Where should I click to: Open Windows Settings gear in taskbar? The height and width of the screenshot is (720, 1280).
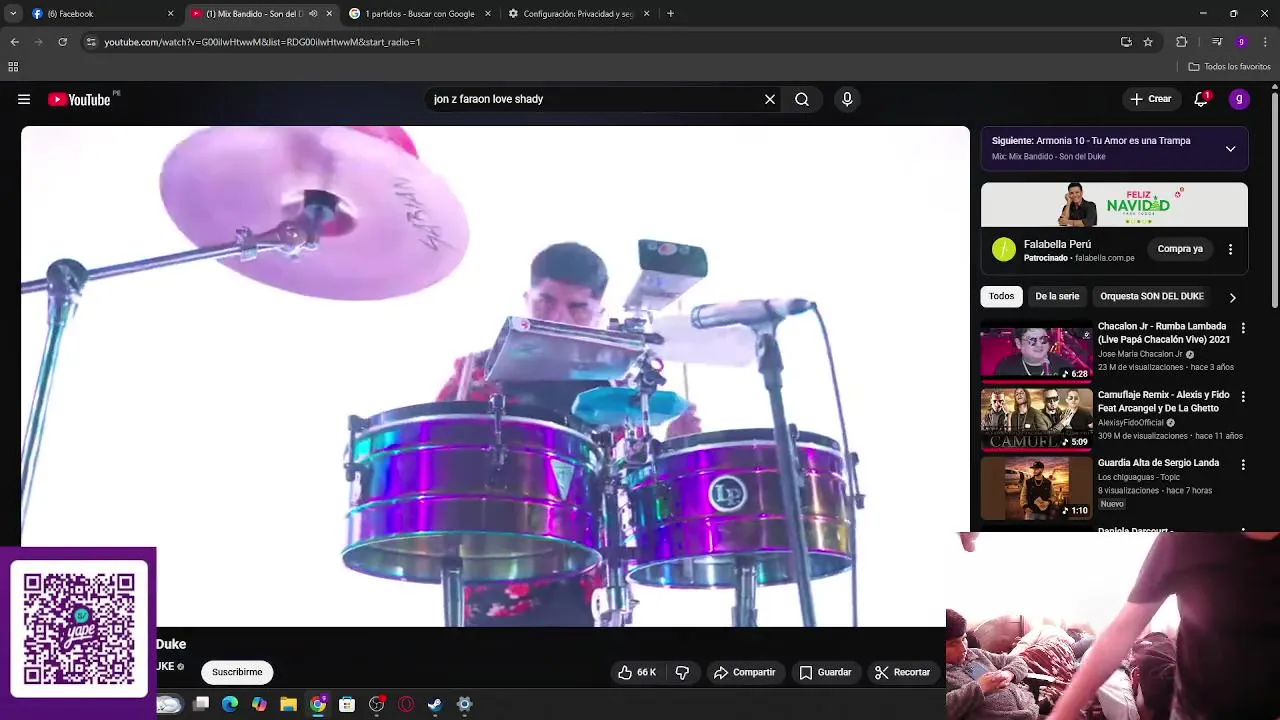[x=464, y=704]
